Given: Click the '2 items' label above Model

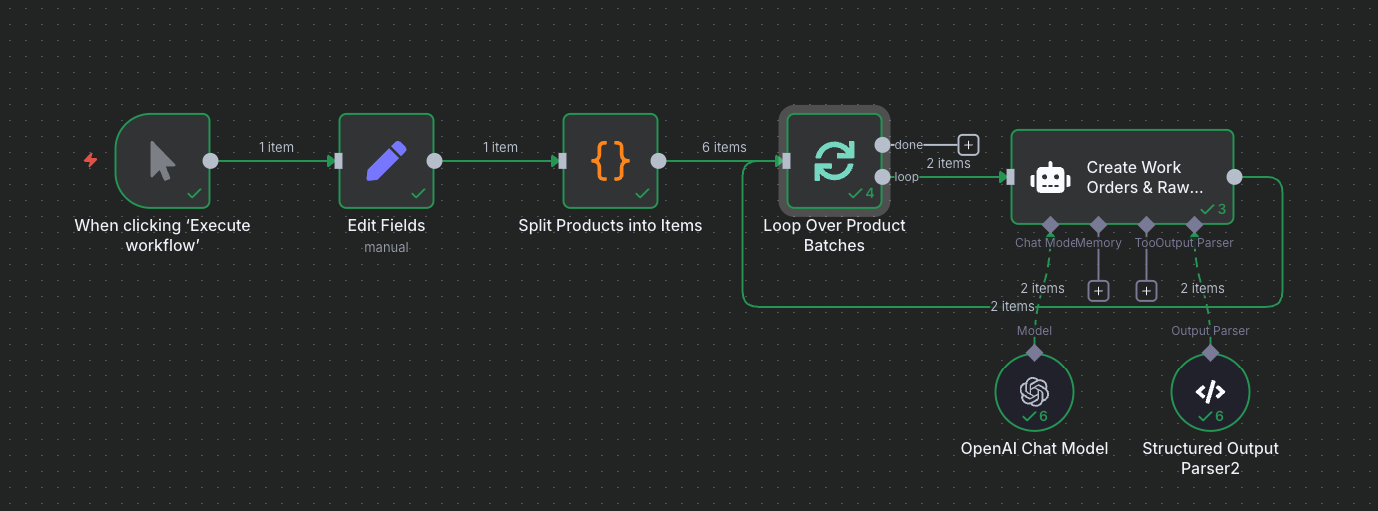Looking at the screenshot, I should pos(1042,288).
